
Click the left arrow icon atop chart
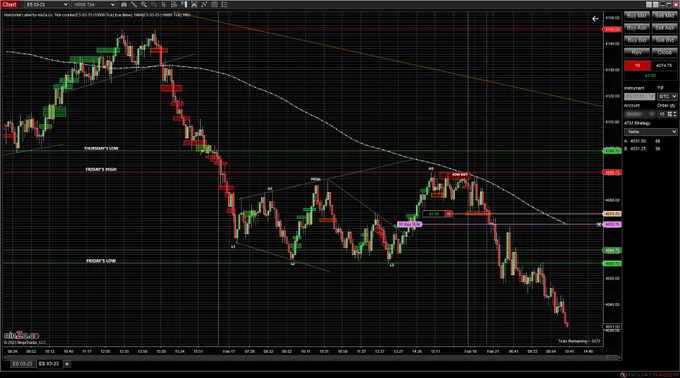(x=595, y=19)
